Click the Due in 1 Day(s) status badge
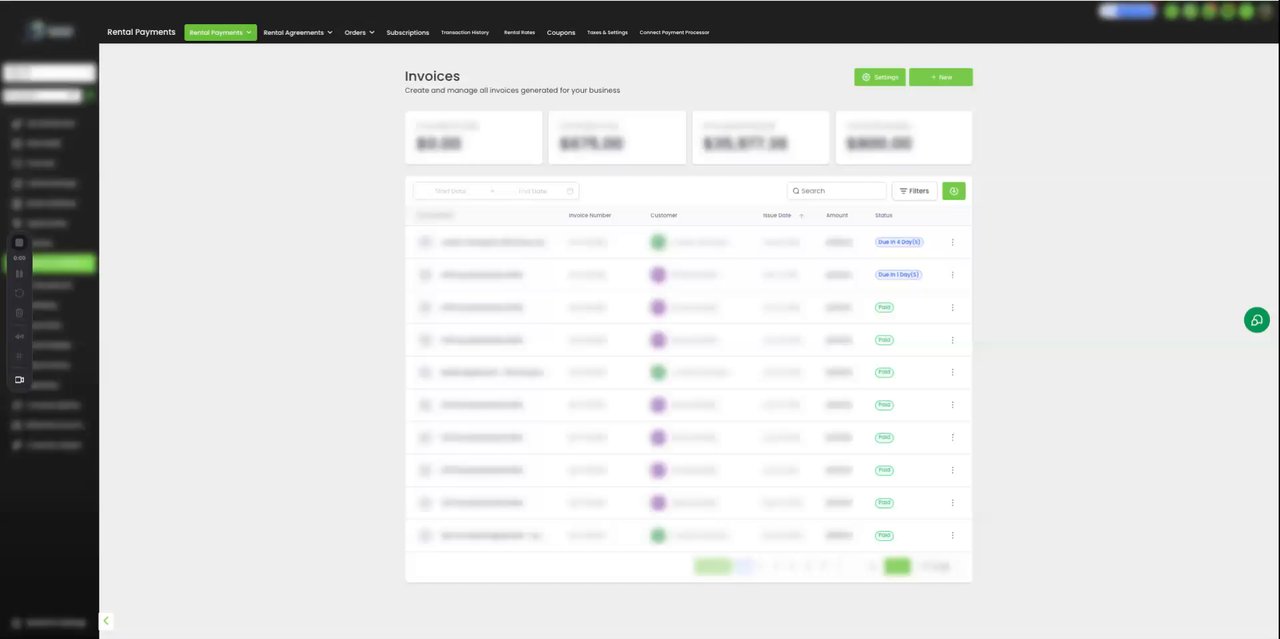This screenshot has width=1280, height=639. tap(898, 274)
